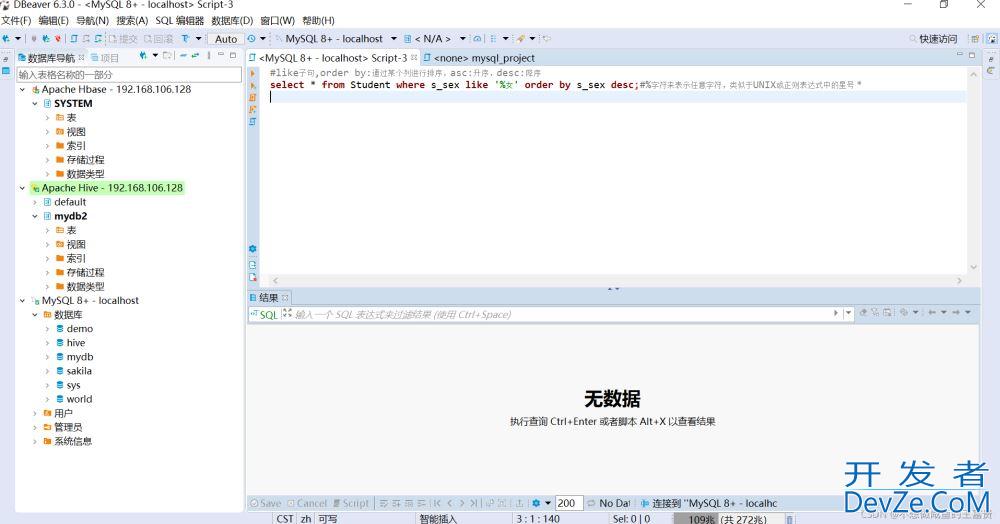
Task: Toggle the Auto commit mode button
Action: point(226,39)
